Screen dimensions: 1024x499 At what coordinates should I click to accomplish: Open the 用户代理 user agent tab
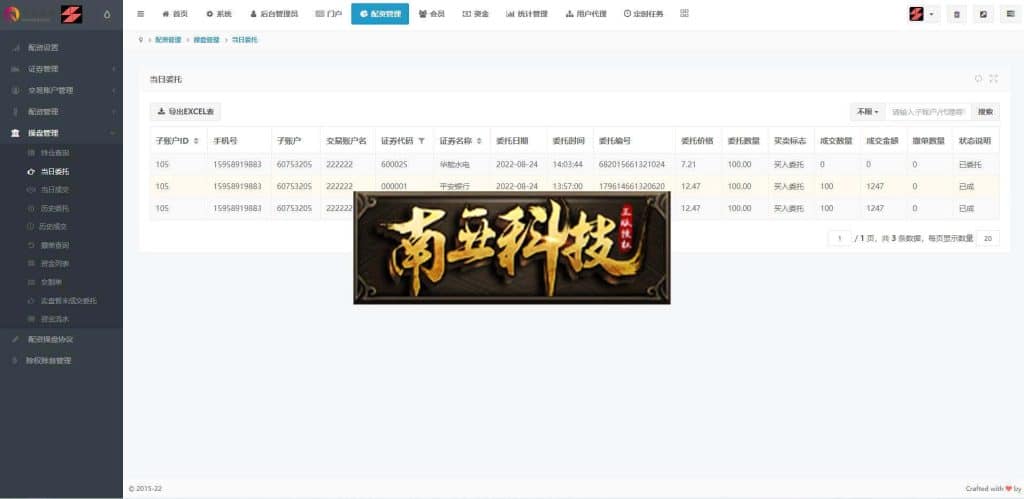coord(586,13)
